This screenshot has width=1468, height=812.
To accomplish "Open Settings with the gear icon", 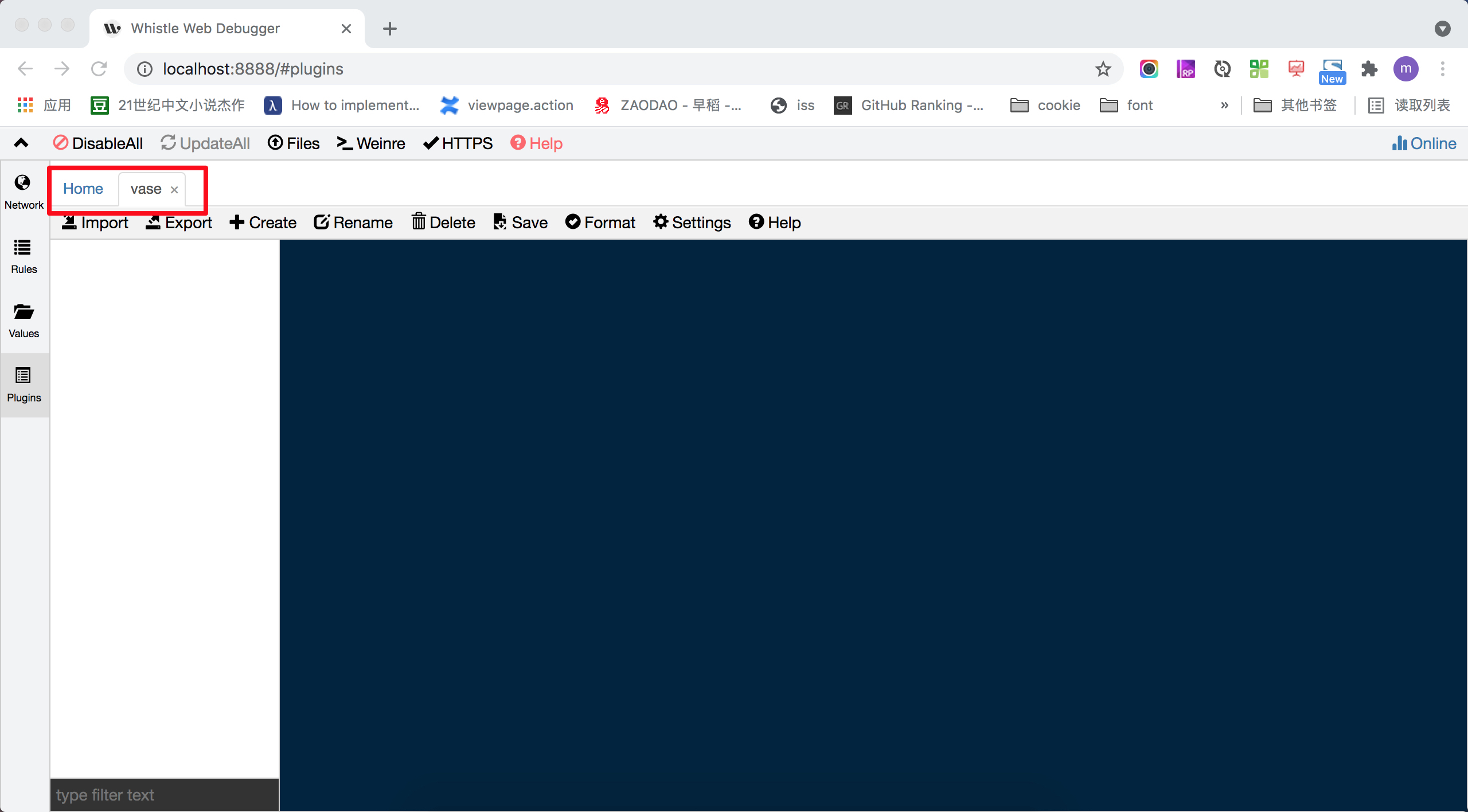I will pos(661,222).
